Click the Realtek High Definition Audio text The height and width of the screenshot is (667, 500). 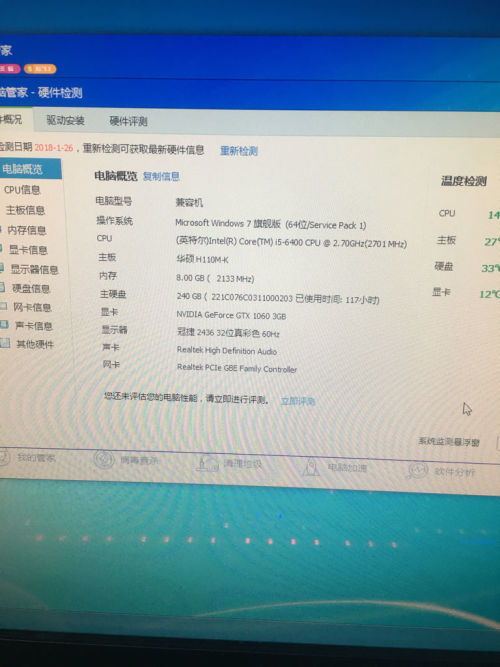226,351
